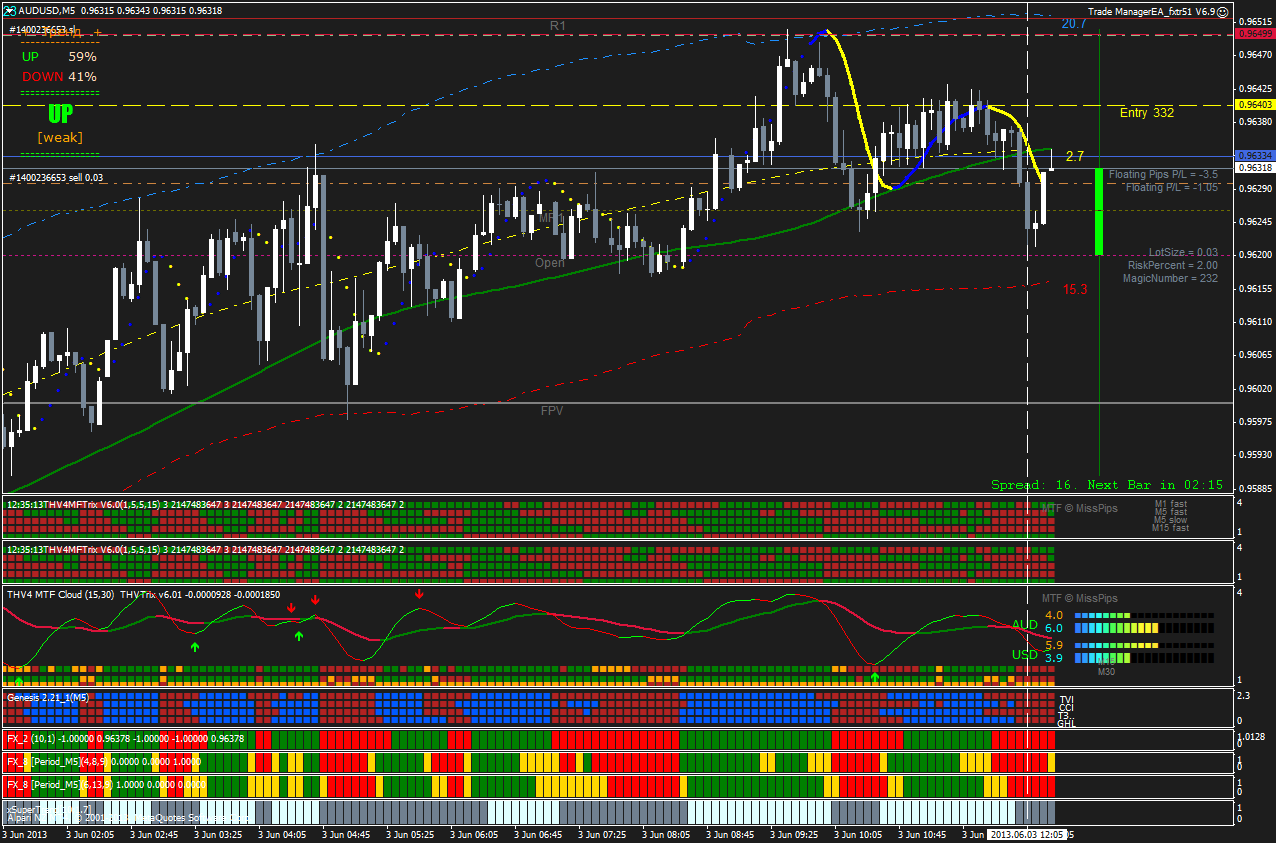Screen dimensions: 1276x843
Task: Click the Open level label on chart
Action: click(x=549, y=263)
